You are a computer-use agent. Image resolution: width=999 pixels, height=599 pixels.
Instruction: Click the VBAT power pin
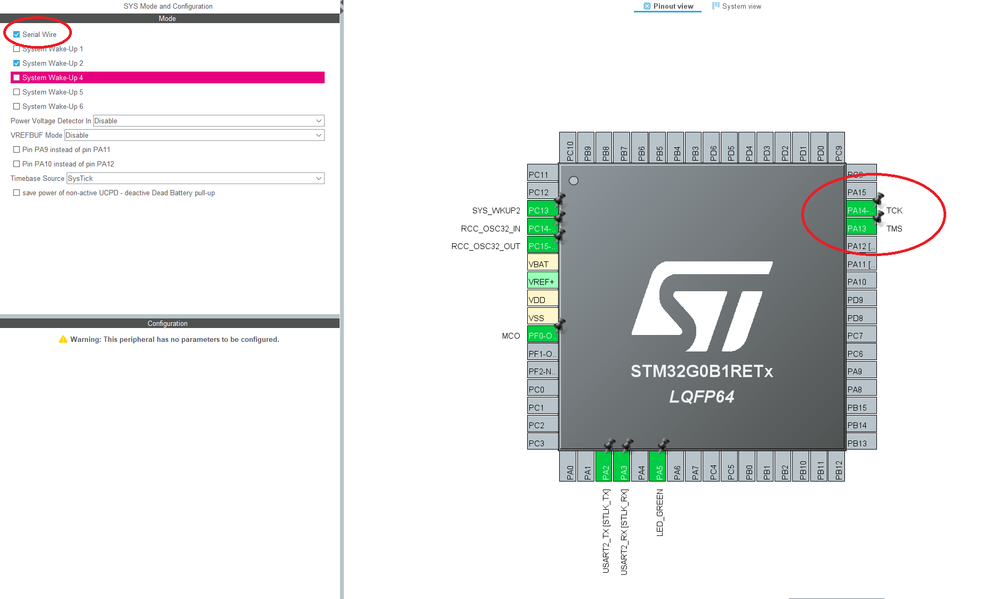pyautogui.click(x=543, y=264)
